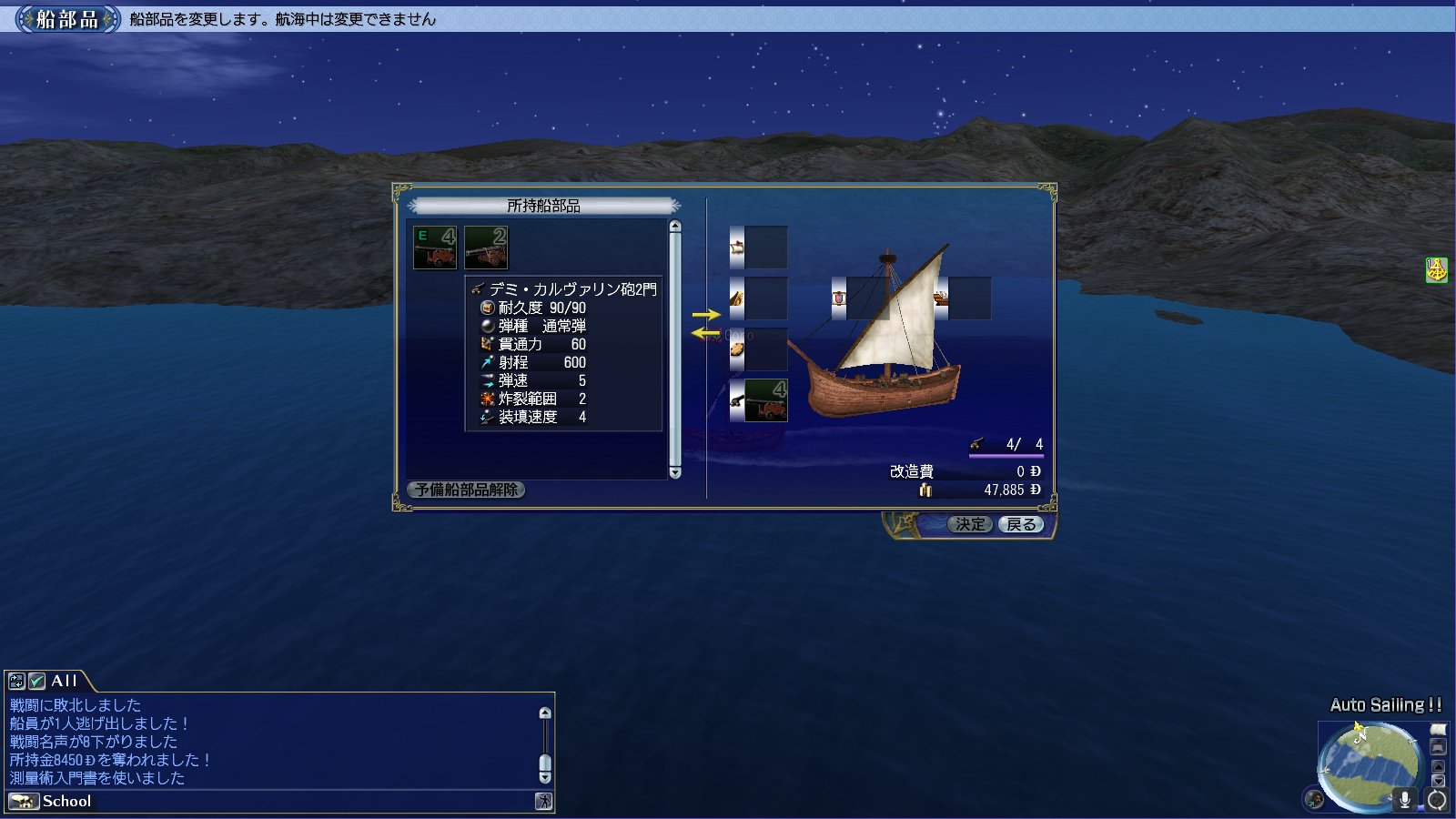Click the 決定 confirm button
1456x819 pixels.
pyautogui.click(x=969, y=524)
